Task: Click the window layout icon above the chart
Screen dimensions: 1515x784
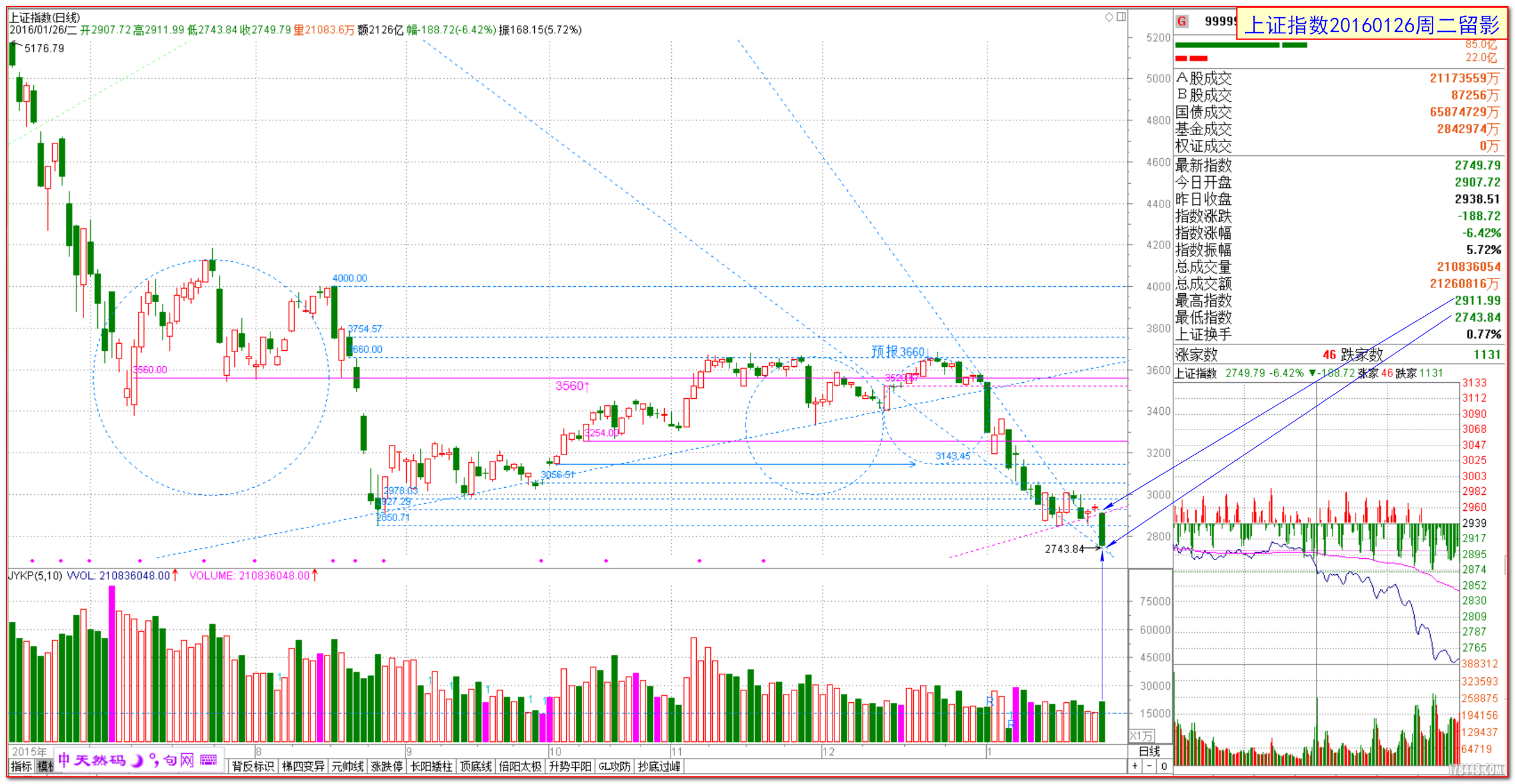Action: [x=1121, y=17]
